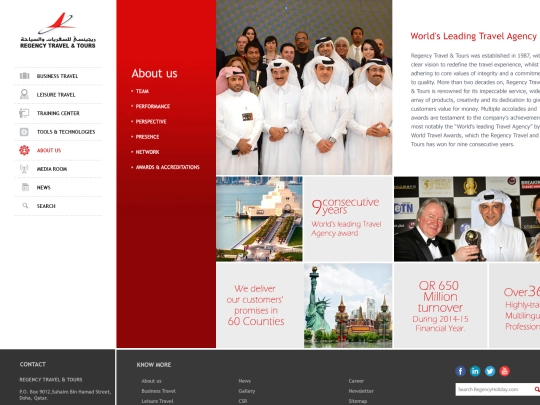Click the Statue of Liberty landmarks photo

click(348, 306)
